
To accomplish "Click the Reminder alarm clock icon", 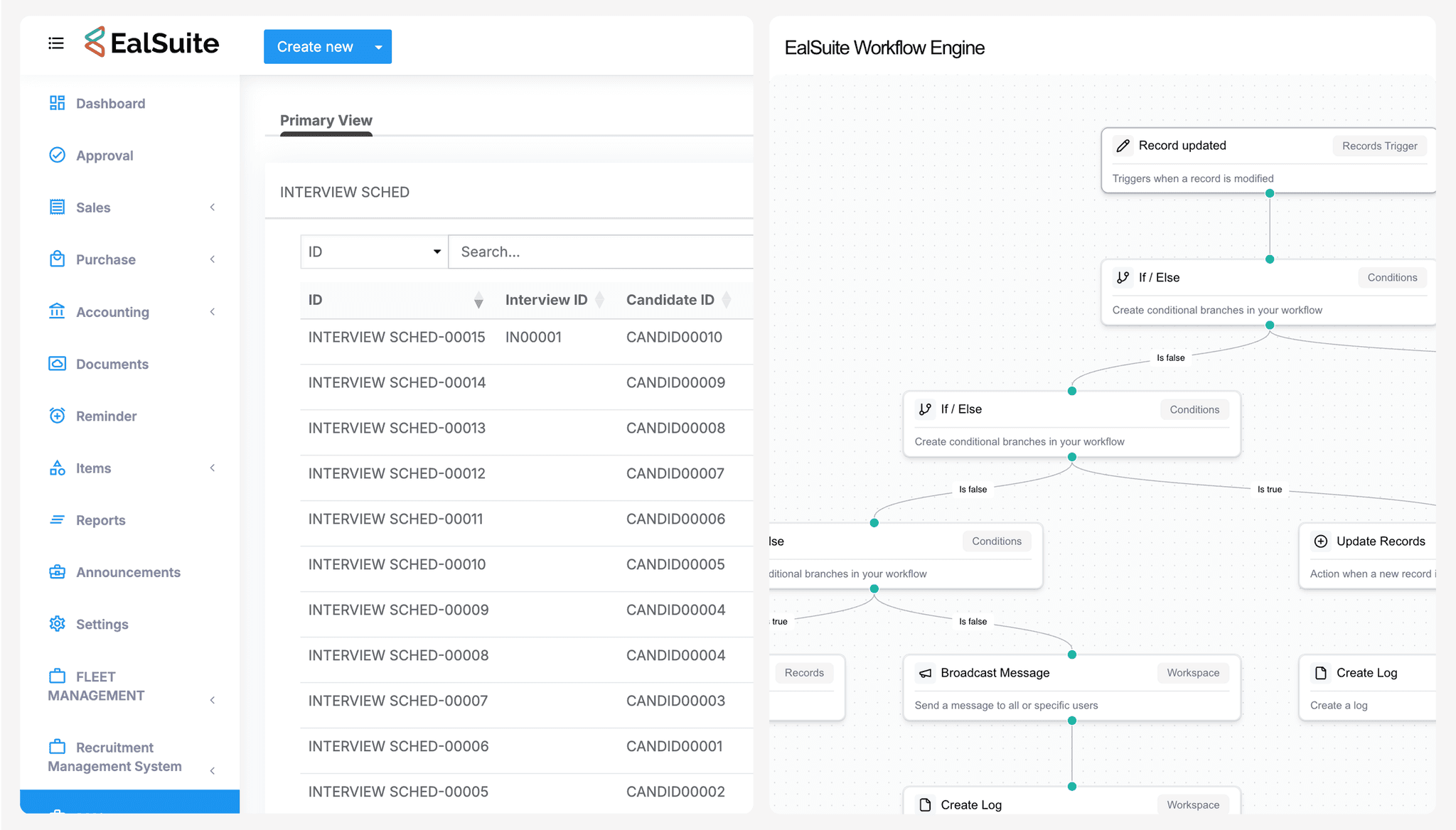I will click(x=57, y=416).
